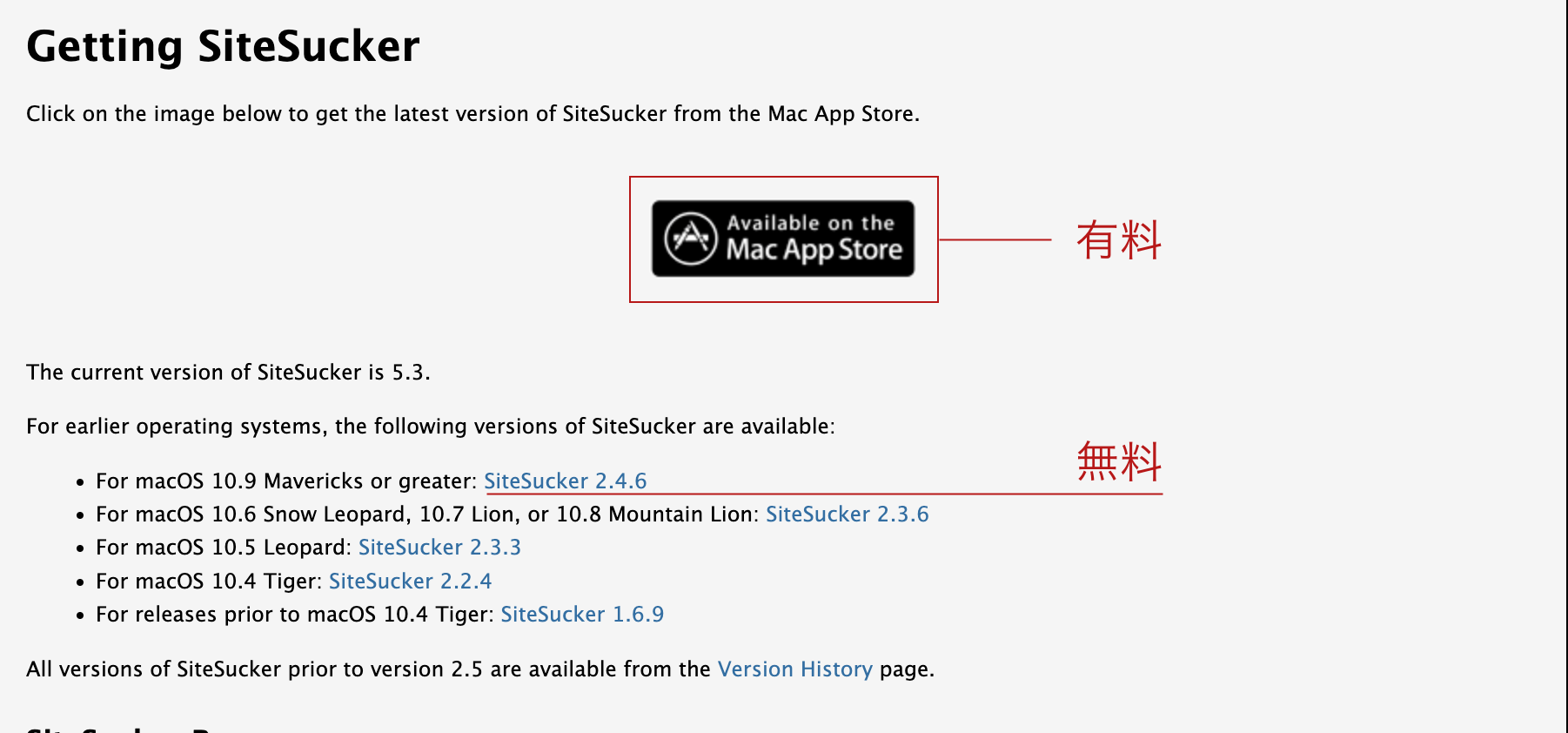Go to the Version History page
This screenshot has height=733, width=1568.
794,669
